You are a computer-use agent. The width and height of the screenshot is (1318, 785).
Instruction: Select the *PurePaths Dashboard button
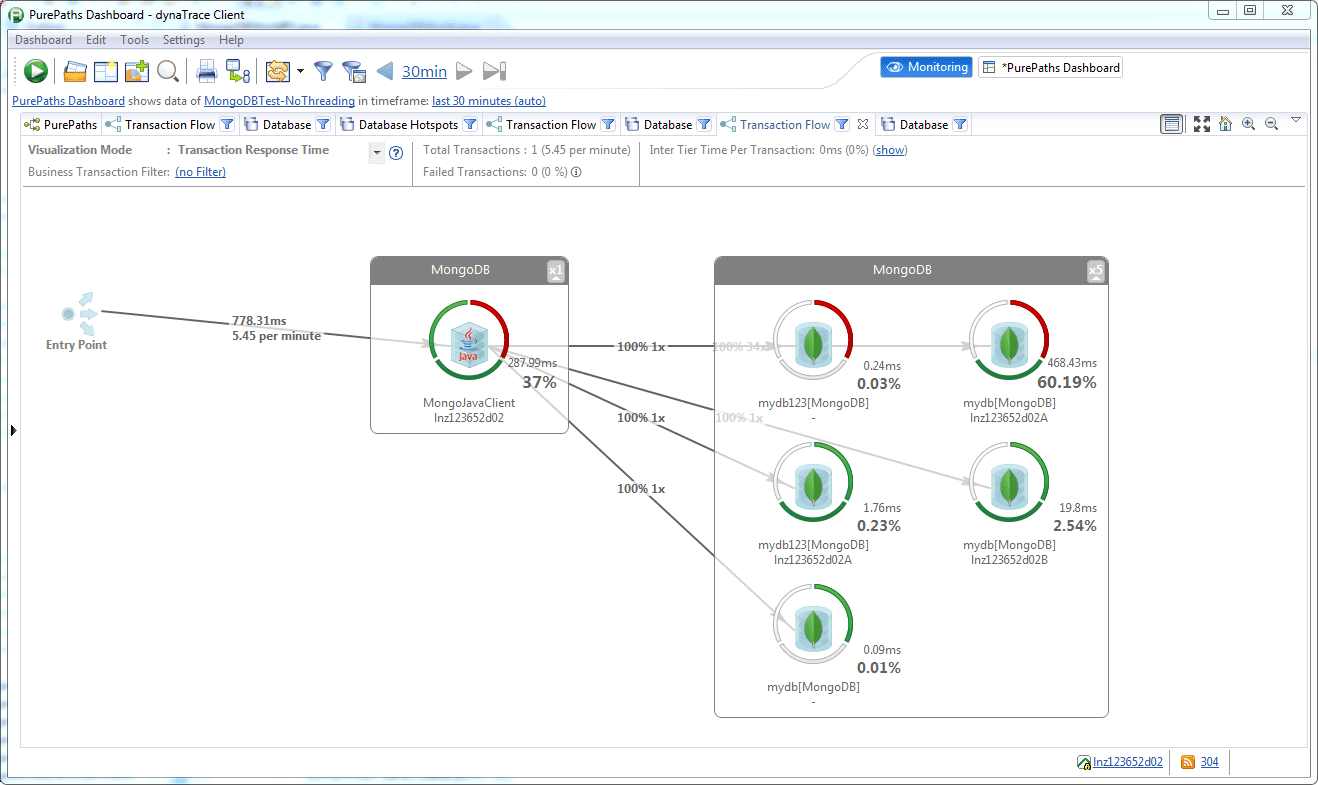1050,67
